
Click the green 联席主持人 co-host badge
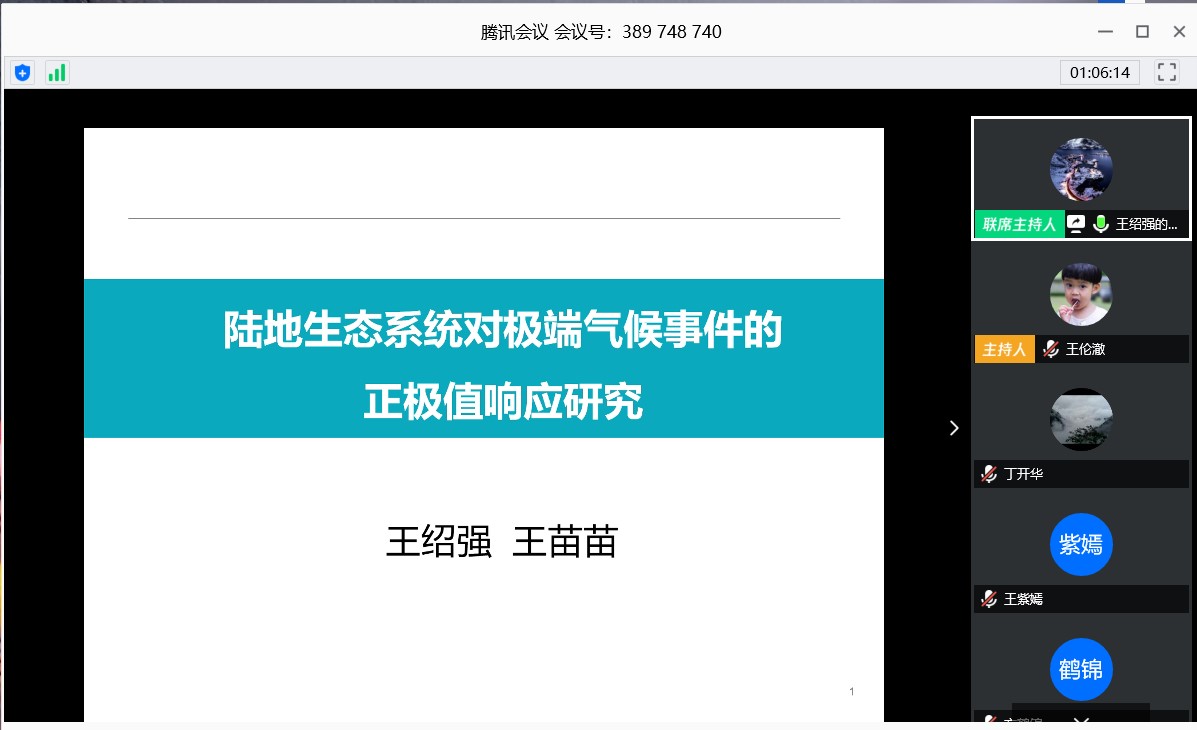coord(1018,224)
